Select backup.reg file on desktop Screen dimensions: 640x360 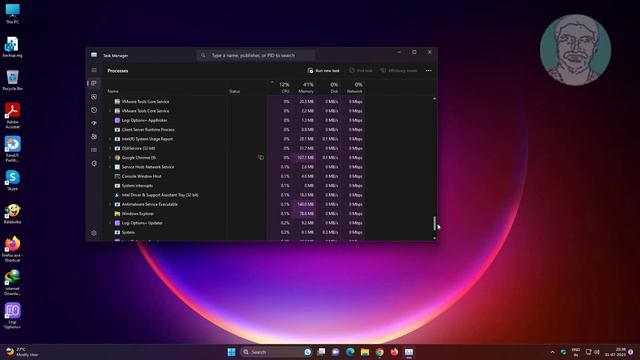(x=12, y=47)
